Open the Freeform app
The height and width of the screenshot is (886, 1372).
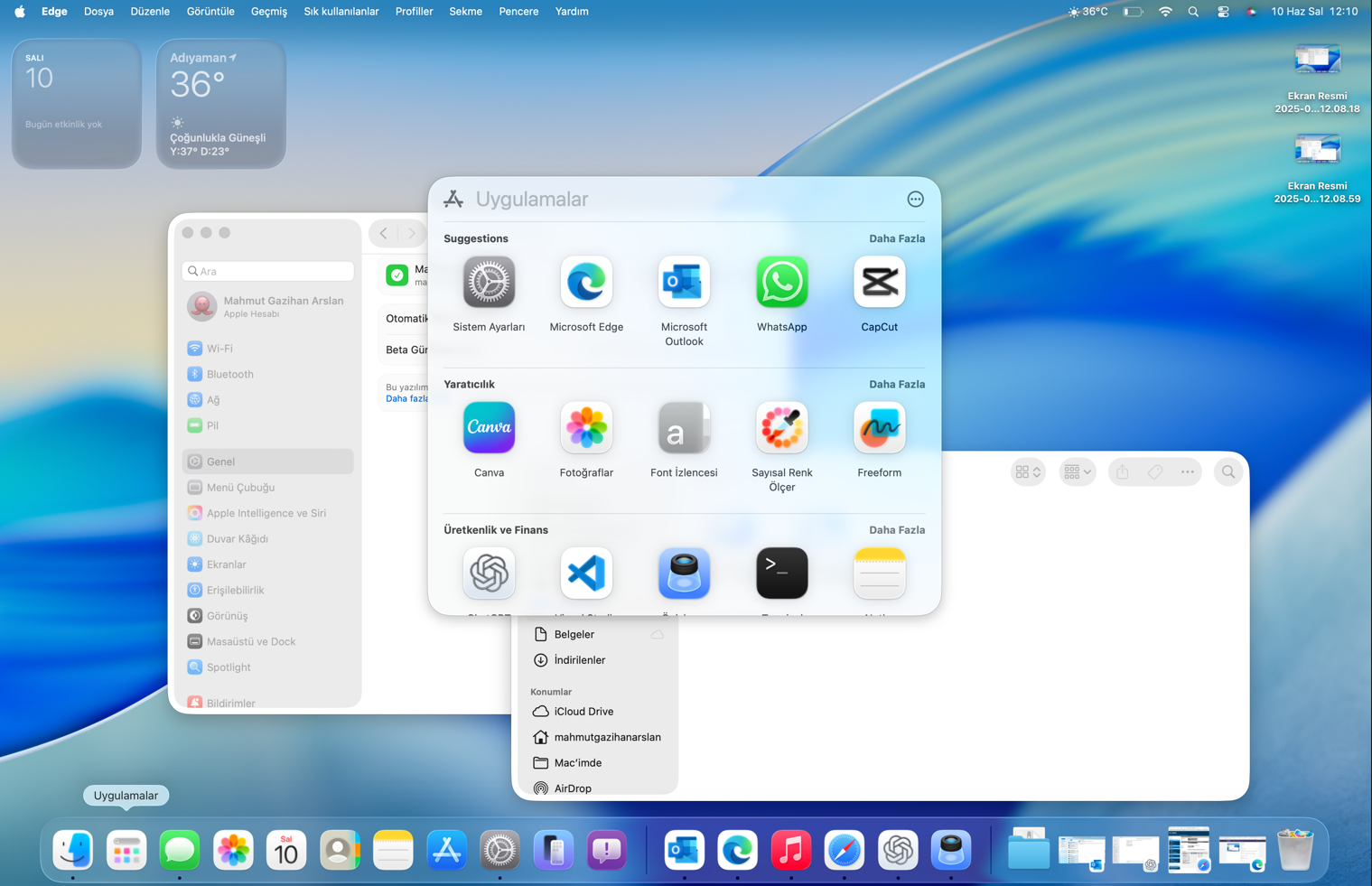[x=879, y=428]
